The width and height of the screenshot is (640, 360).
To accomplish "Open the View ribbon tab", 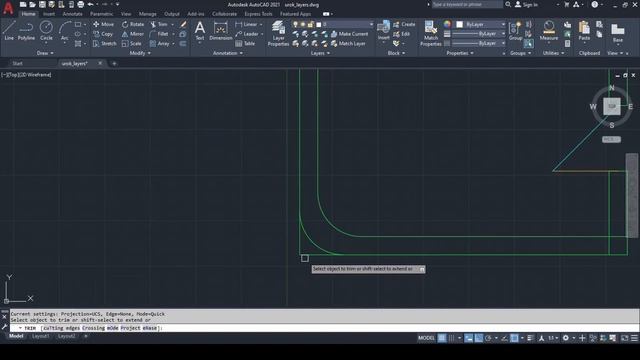I will [126, 14].
